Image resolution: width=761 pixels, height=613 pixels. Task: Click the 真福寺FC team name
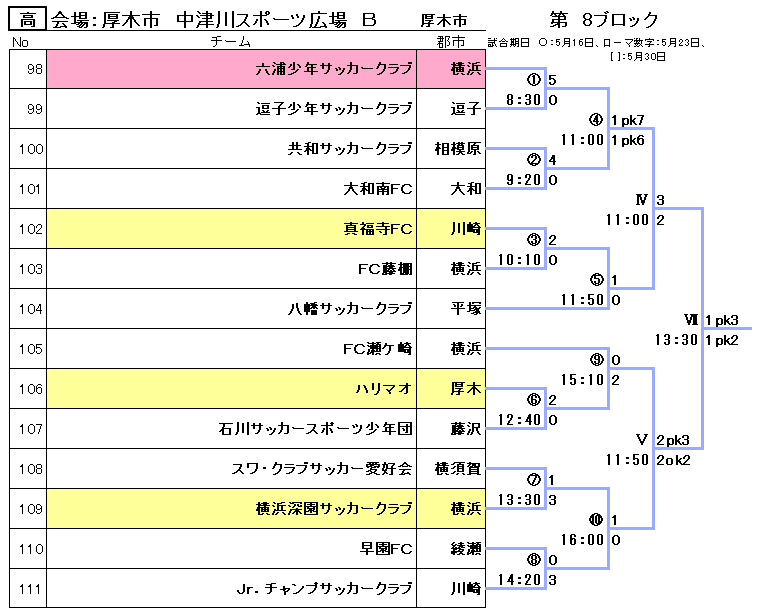coord(378,229)
